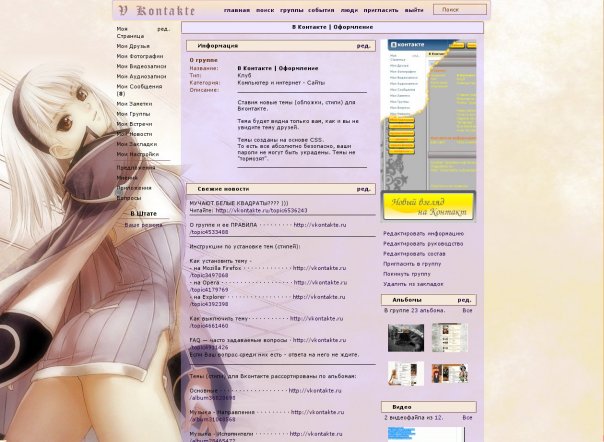Image resolution: width=604 pixels, height=442 pixels.
Task: Click the В Штате heading
Action: [143, 213]
